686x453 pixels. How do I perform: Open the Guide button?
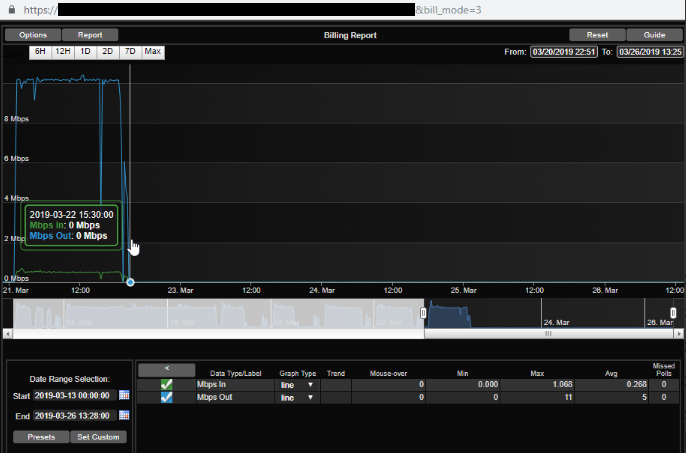click(654, 35)
